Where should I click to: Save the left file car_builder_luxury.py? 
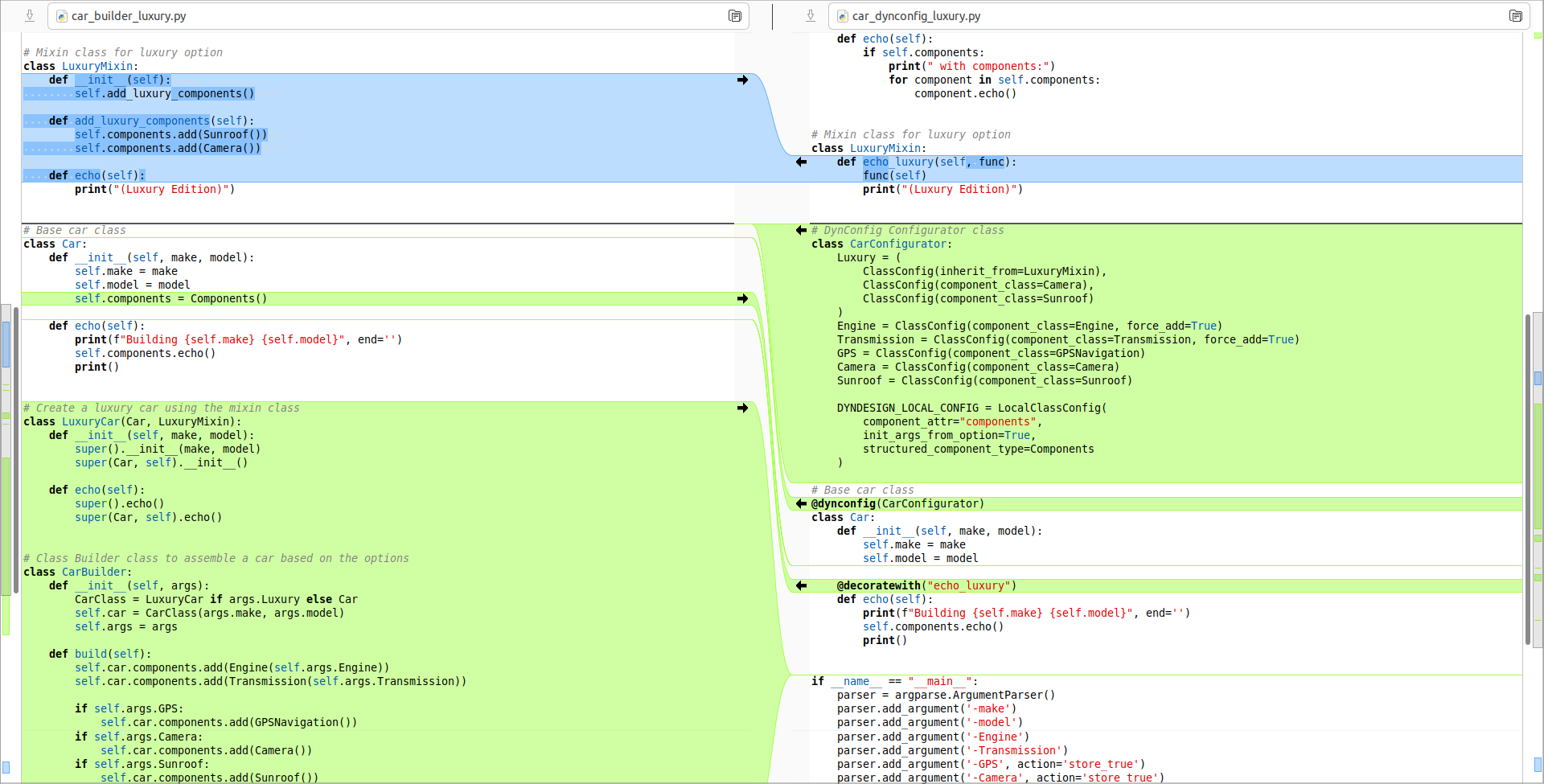[30, 16]
